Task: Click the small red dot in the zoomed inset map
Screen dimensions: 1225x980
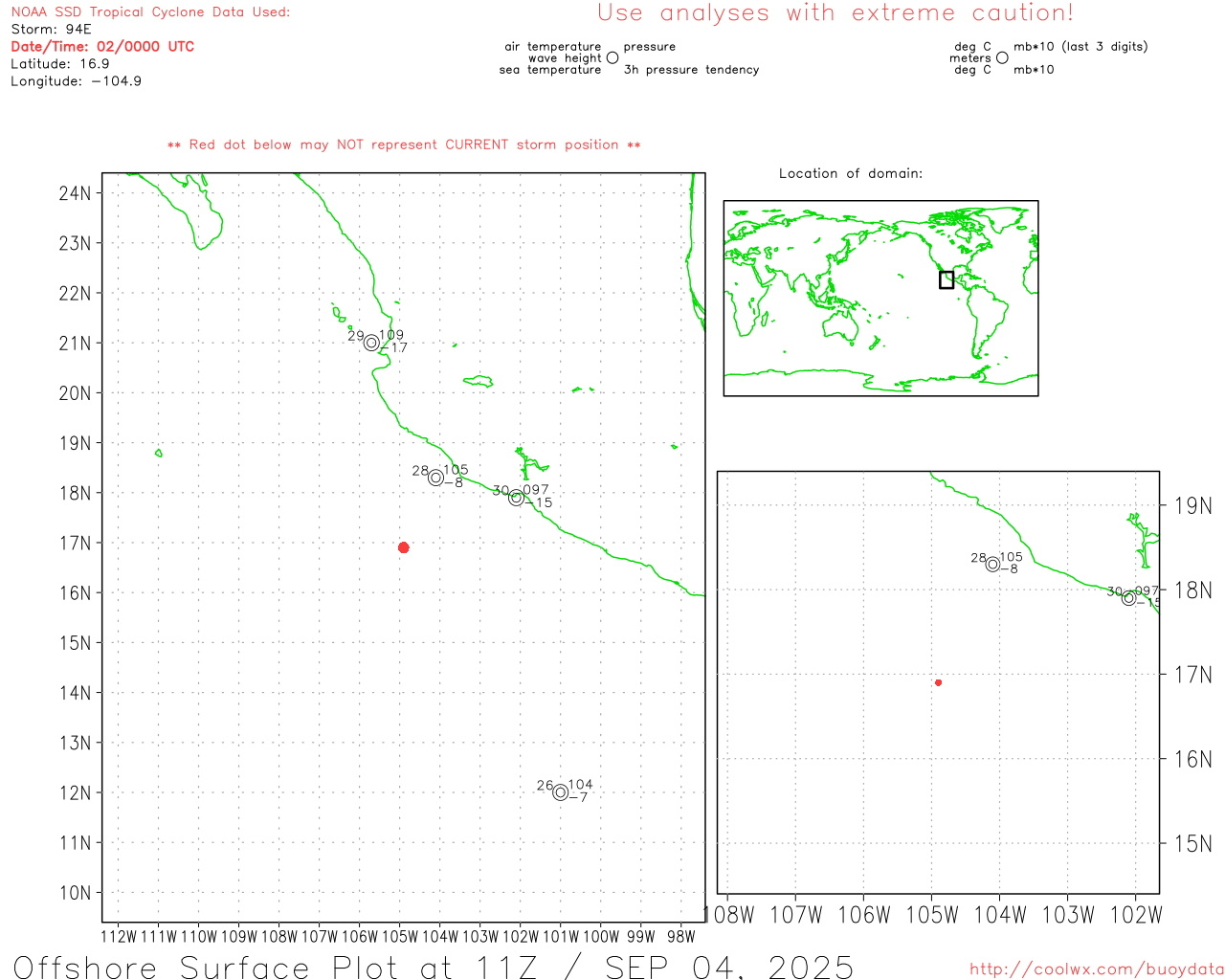Action: (939, 682)
